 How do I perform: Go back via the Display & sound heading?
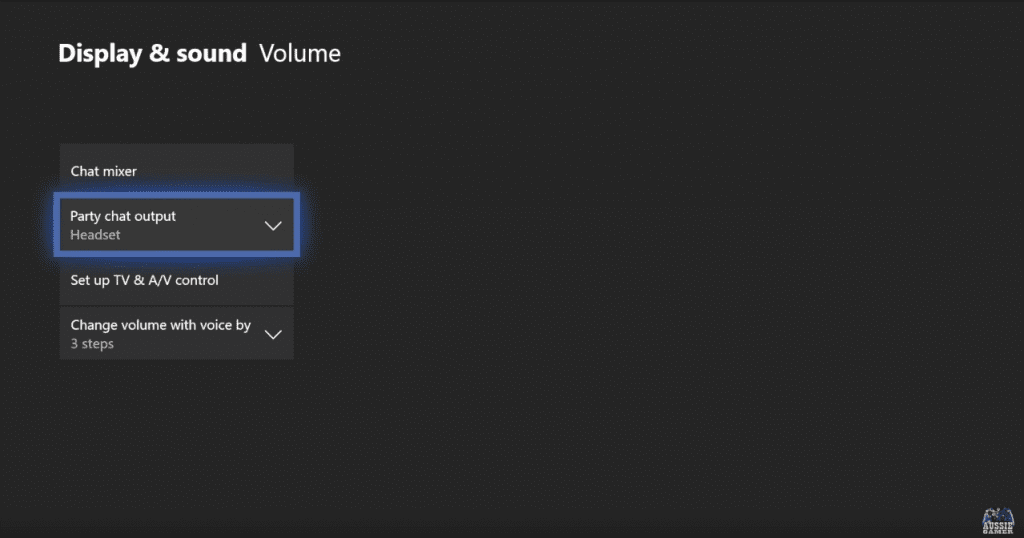(x=152, y=54)
